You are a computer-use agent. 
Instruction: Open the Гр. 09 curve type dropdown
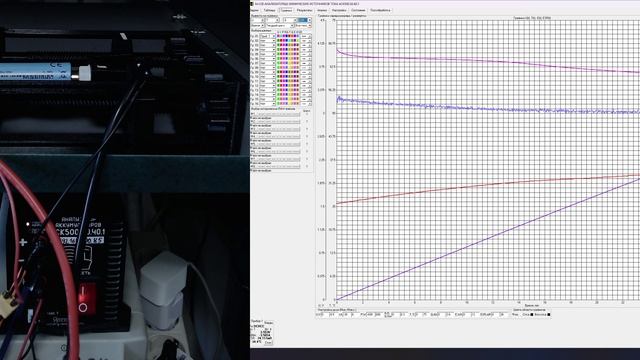pyautogui.click(x=267, y=72)
